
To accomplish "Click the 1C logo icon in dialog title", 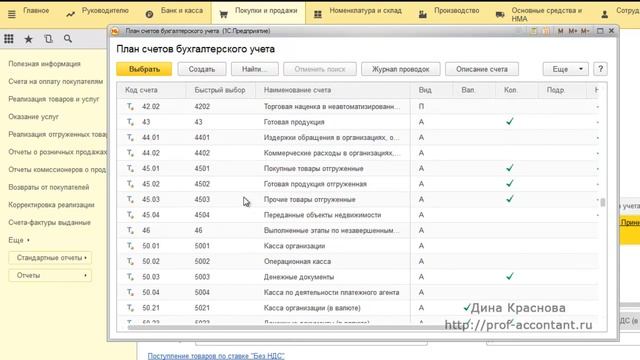I will 115,31.
